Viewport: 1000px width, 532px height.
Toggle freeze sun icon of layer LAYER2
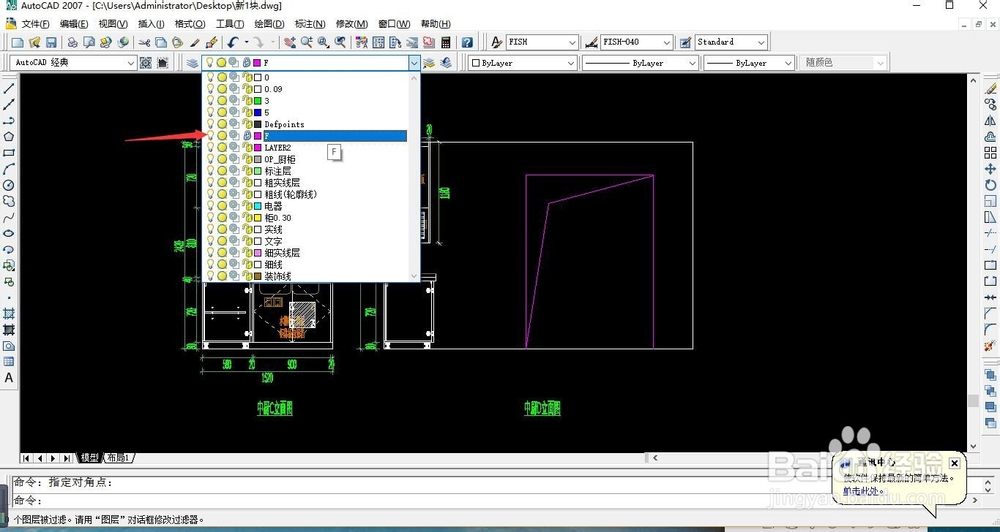click(x=222, y=147)
